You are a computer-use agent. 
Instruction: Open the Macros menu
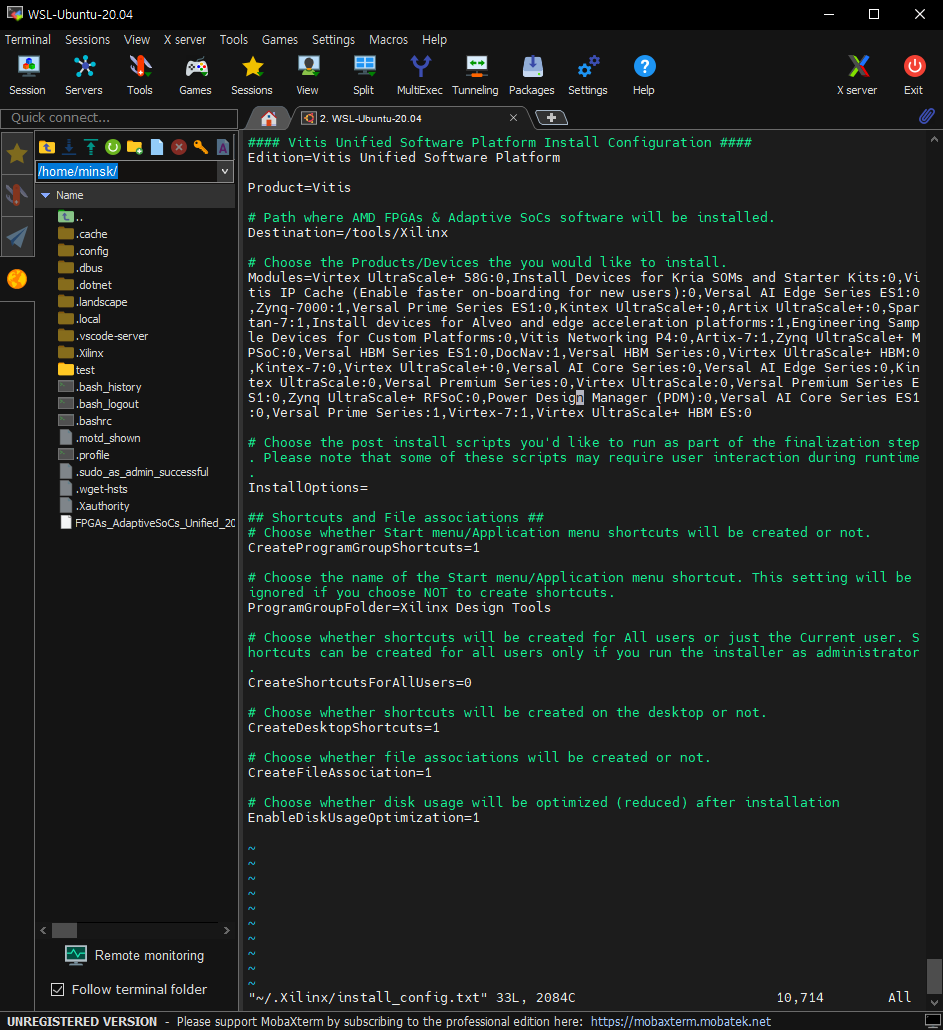(388, 39)
